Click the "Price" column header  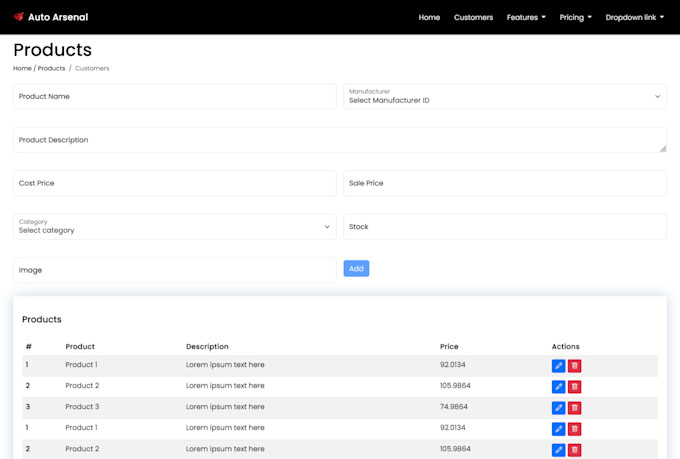[449, 346]
